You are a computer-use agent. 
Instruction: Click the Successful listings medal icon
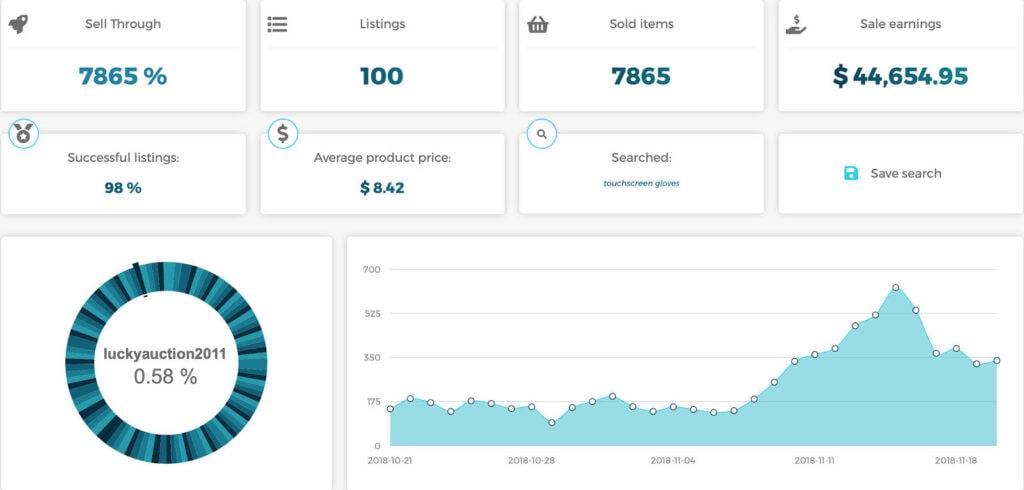click(x=23, y=133)
